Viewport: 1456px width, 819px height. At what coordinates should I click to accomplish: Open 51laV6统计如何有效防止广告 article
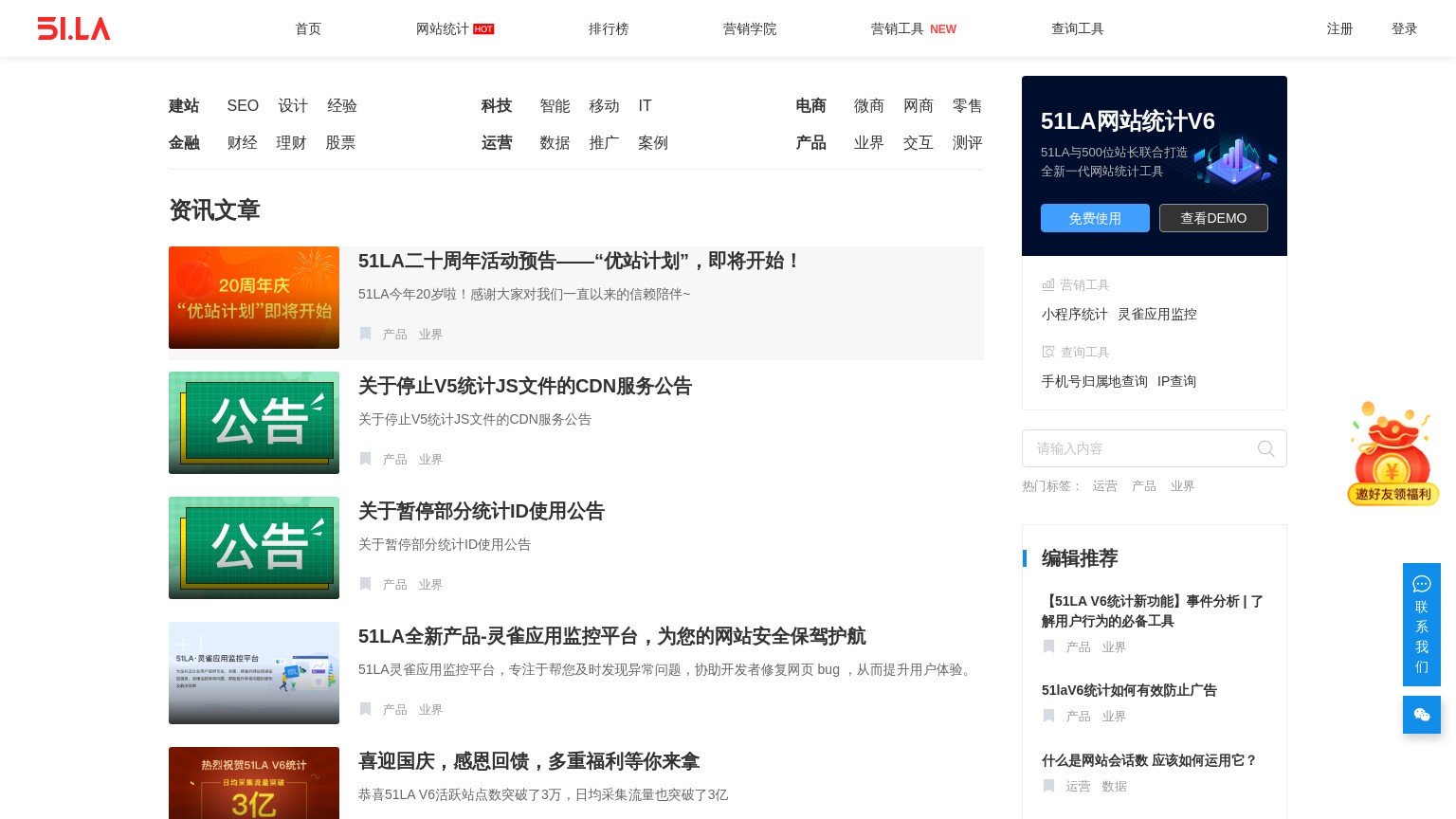click(1129, 690)
